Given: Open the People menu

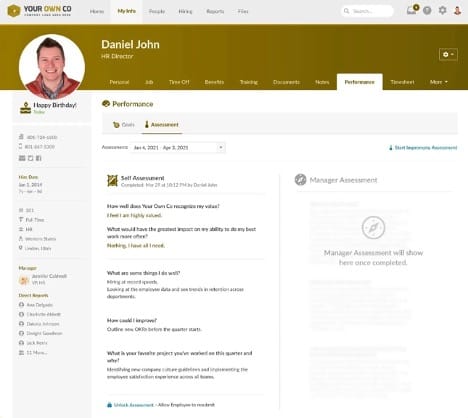Looking at the screenshot, I should 157,11.
